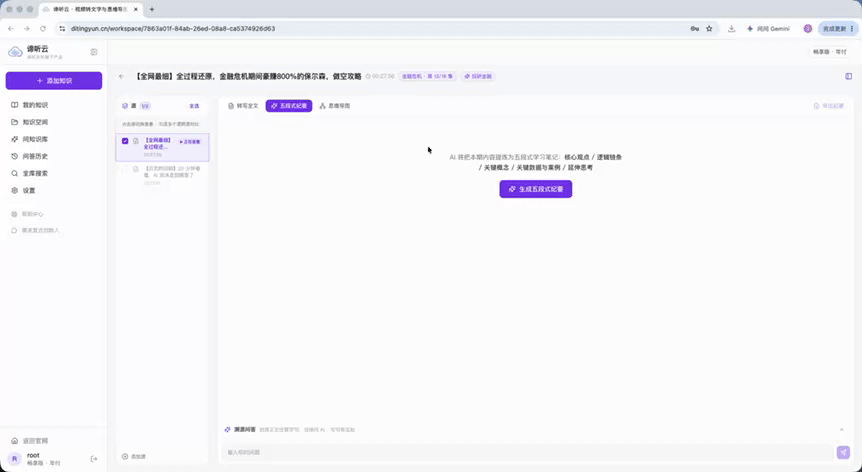
Task: Switch to the 转写全文 tab
Action: 243,106
